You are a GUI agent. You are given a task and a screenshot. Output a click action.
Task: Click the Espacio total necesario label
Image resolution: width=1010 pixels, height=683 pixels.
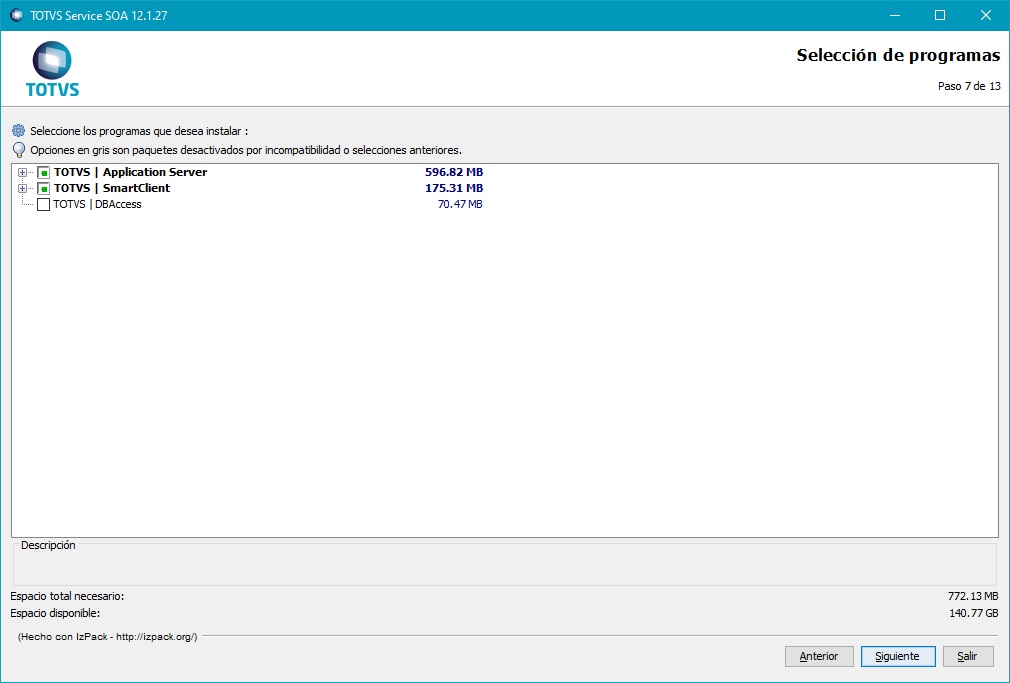pos(67,596)
